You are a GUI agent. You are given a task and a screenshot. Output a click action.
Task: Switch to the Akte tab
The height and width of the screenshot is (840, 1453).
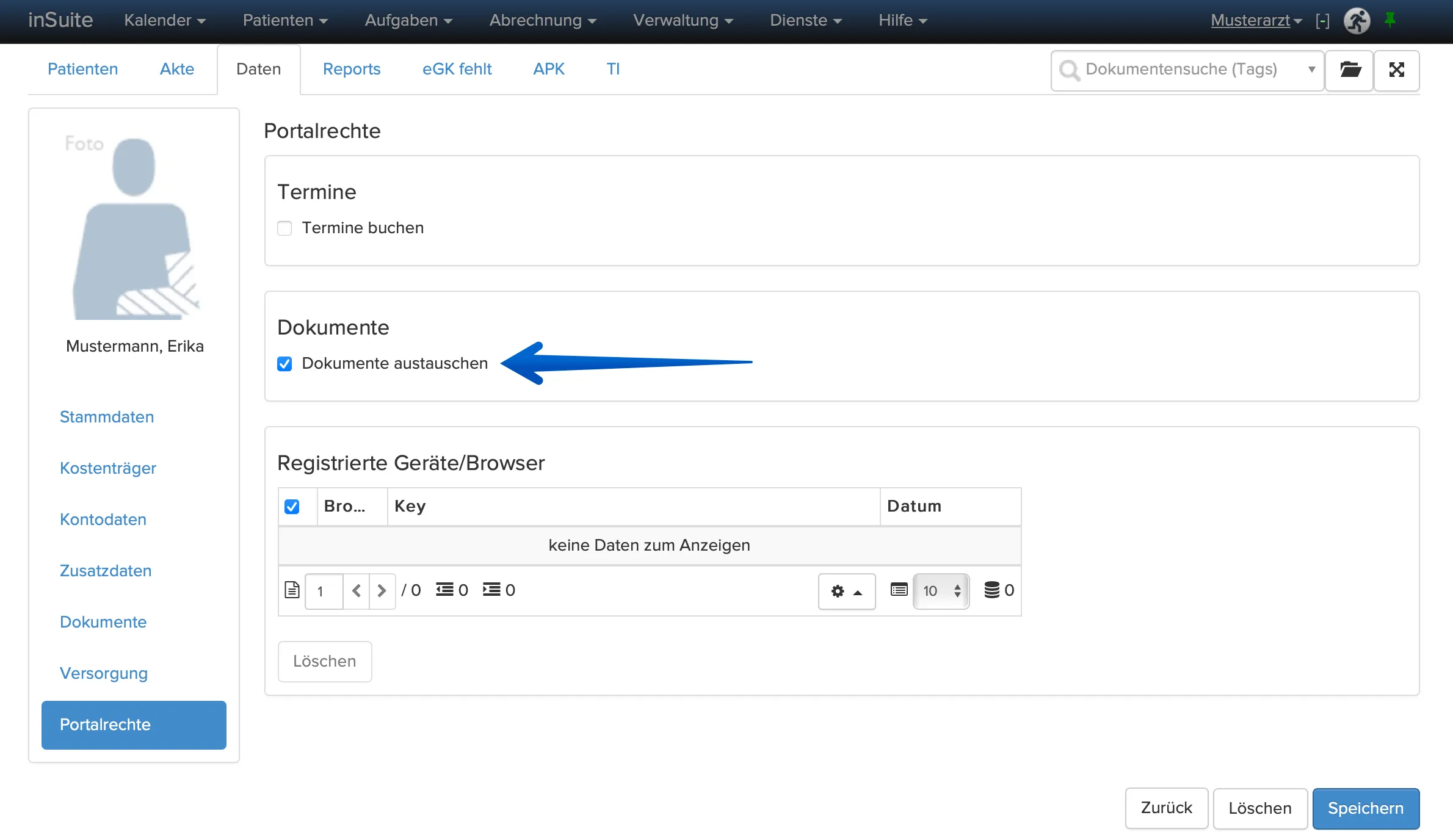[177, 69]
